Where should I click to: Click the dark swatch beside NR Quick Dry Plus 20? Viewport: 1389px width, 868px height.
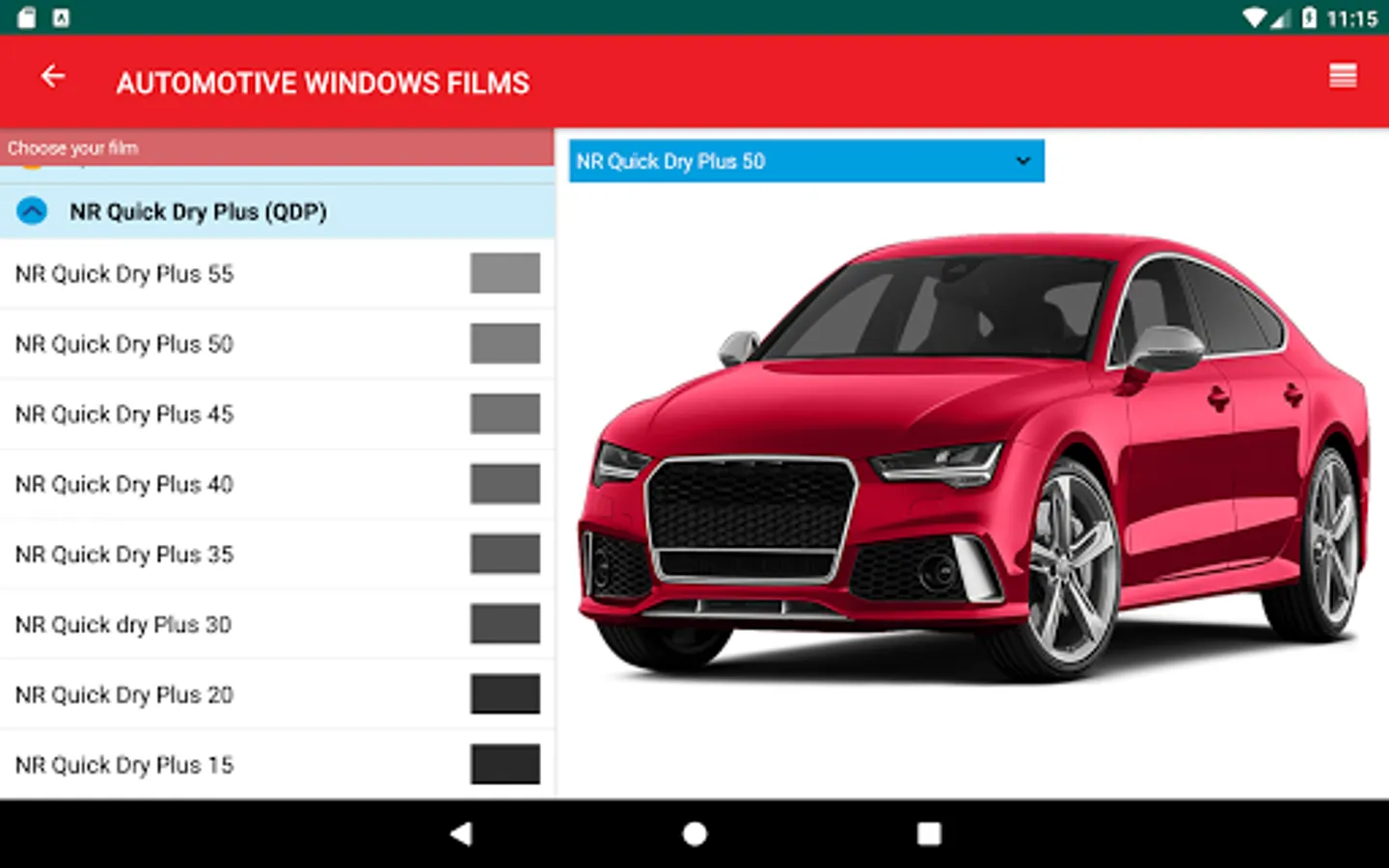coord(504,694)
